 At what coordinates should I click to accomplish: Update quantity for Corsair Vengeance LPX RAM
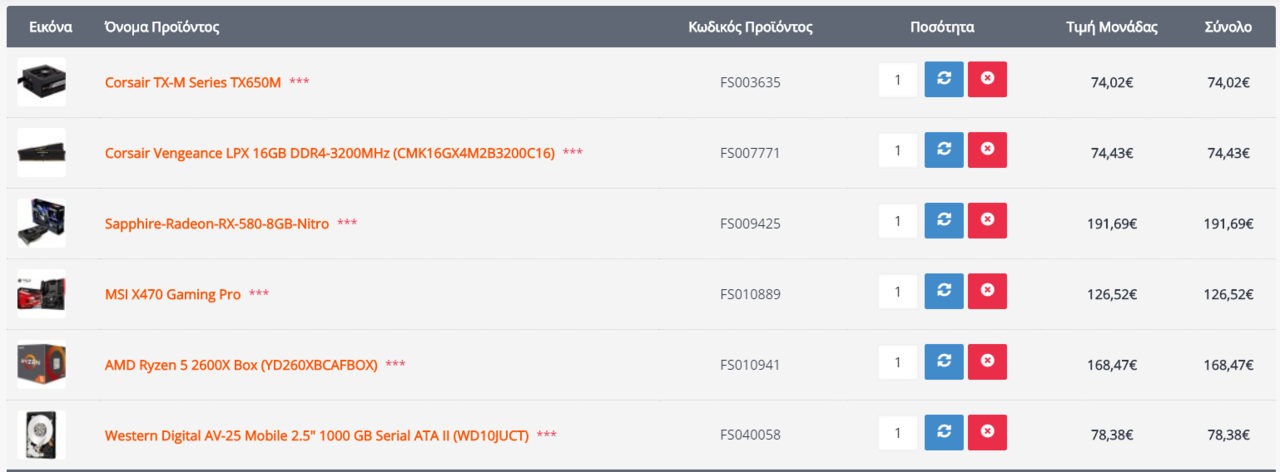click(944, 150)
